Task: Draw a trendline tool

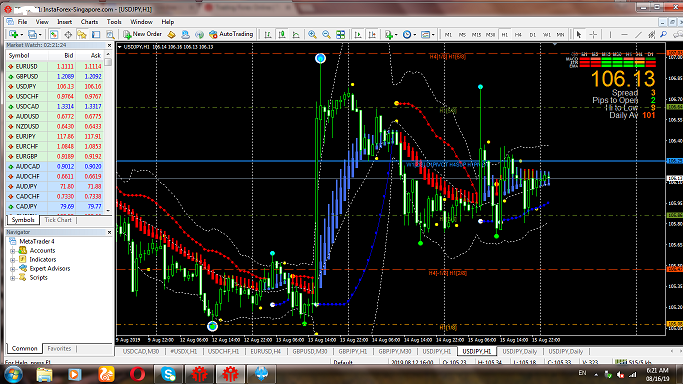Action: pos(638,34)
